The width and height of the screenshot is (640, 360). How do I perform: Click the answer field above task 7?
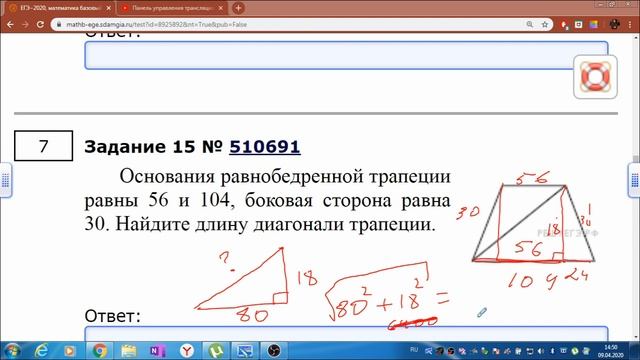click(x=346, y=55)
